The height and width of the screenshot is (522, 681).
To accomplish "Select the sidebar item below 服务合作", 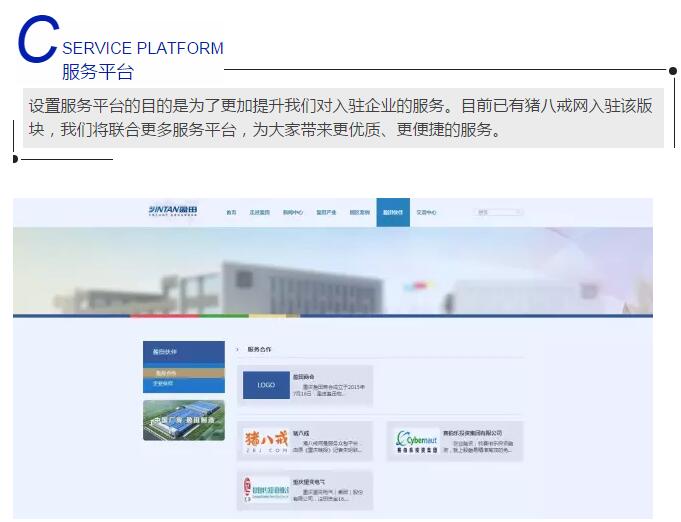I will pos(164,383).
